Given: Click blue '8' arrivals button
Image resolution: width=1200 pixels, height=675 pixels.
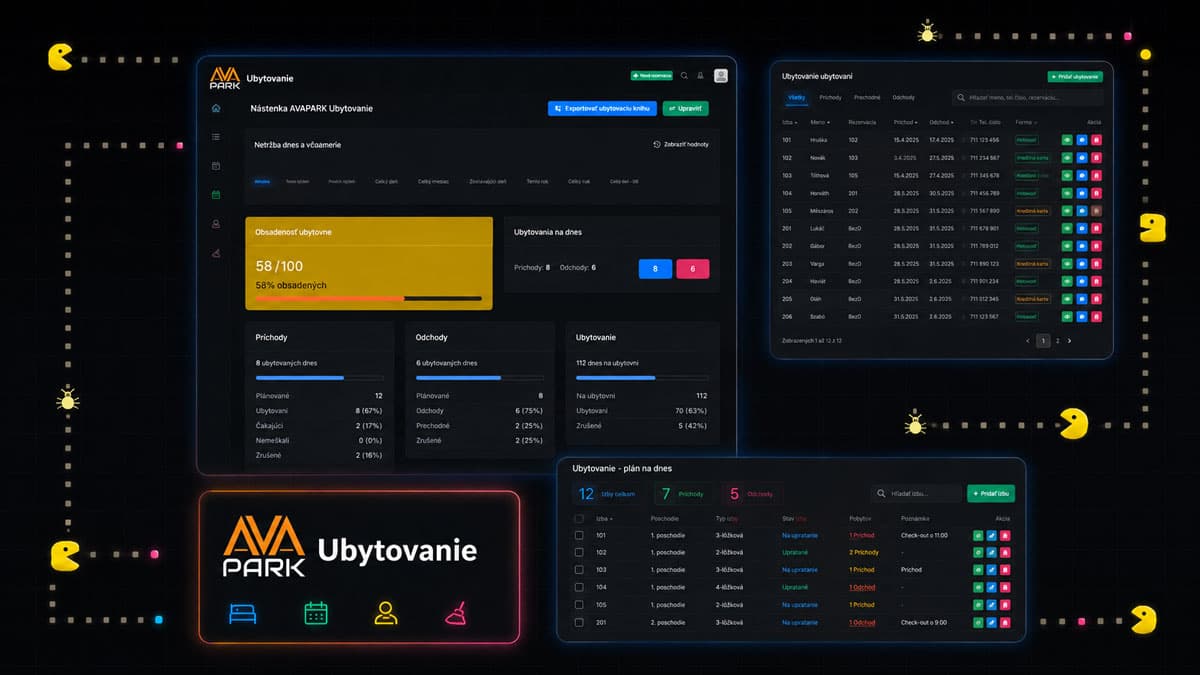Looking at the screenshot, I should pos(655,268).
